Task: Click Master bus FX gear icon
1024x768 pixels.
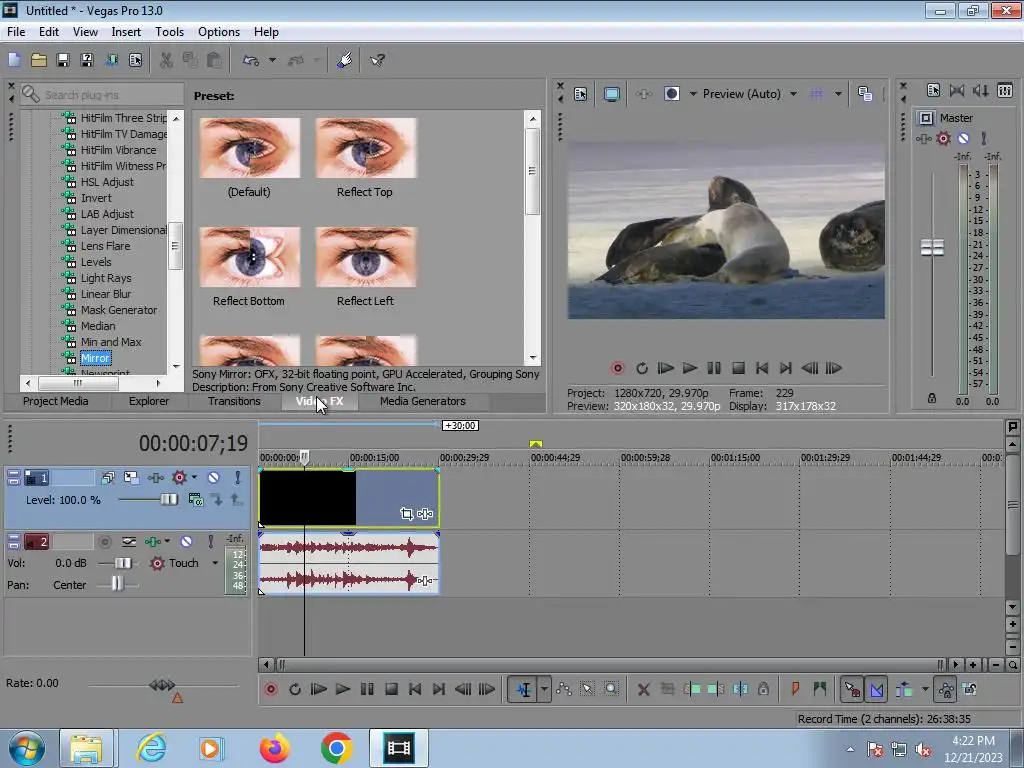Action: coord(943,138)
